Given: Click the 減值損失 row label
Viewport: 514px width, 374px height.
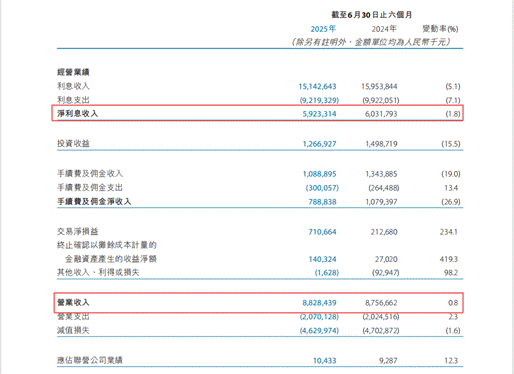Looking at the screenshot, I should pyautogui.click(x=73, y=330).
